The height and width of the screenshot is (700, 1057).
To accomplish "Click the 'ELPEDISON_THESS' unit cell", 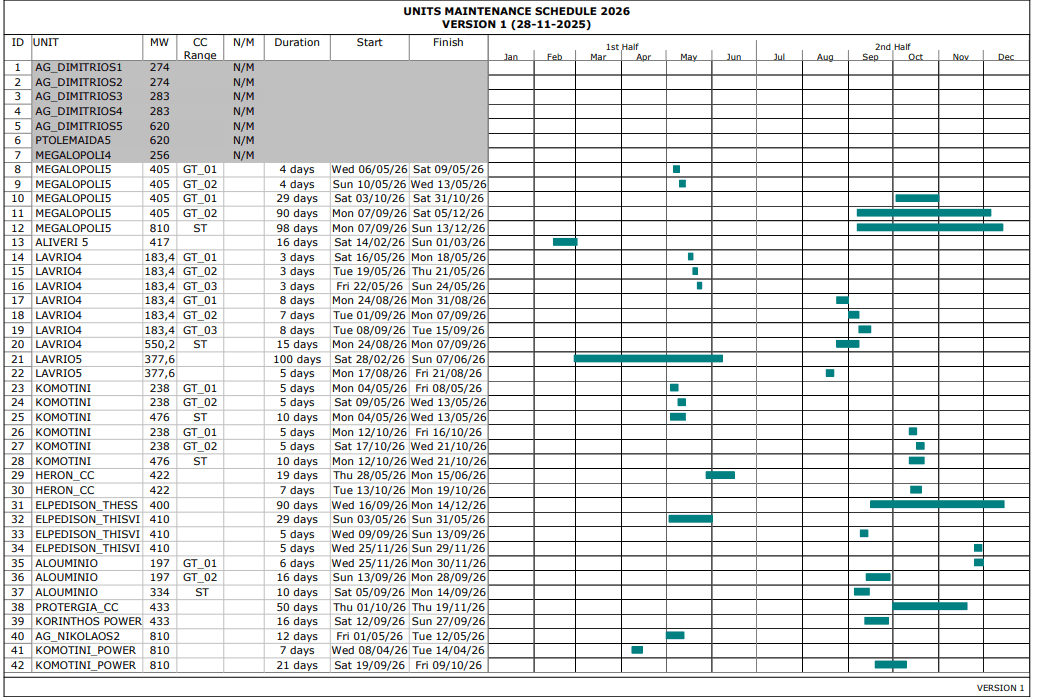I will point(86,505).
